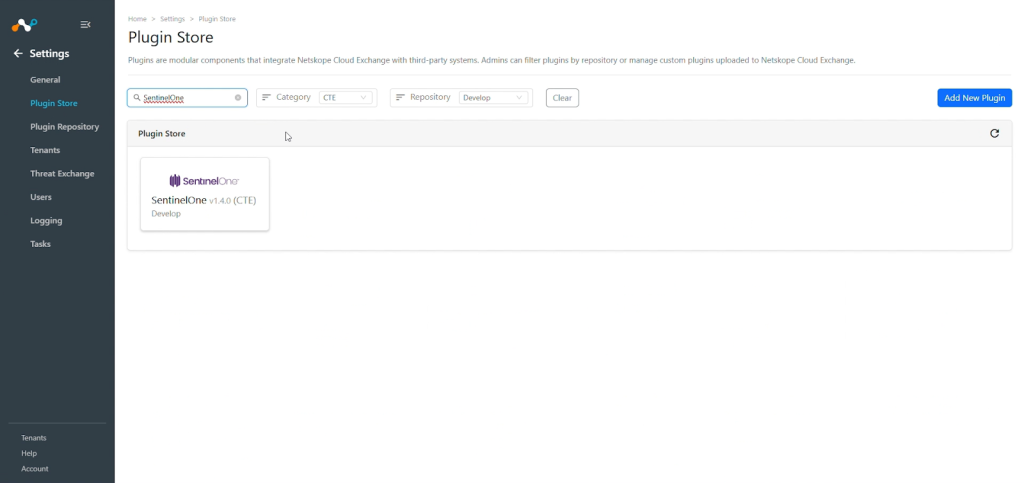Open the SentinelOne v1.4.0 plugin title
Viewport: 1024px width, 483px height.
[204, 200]
